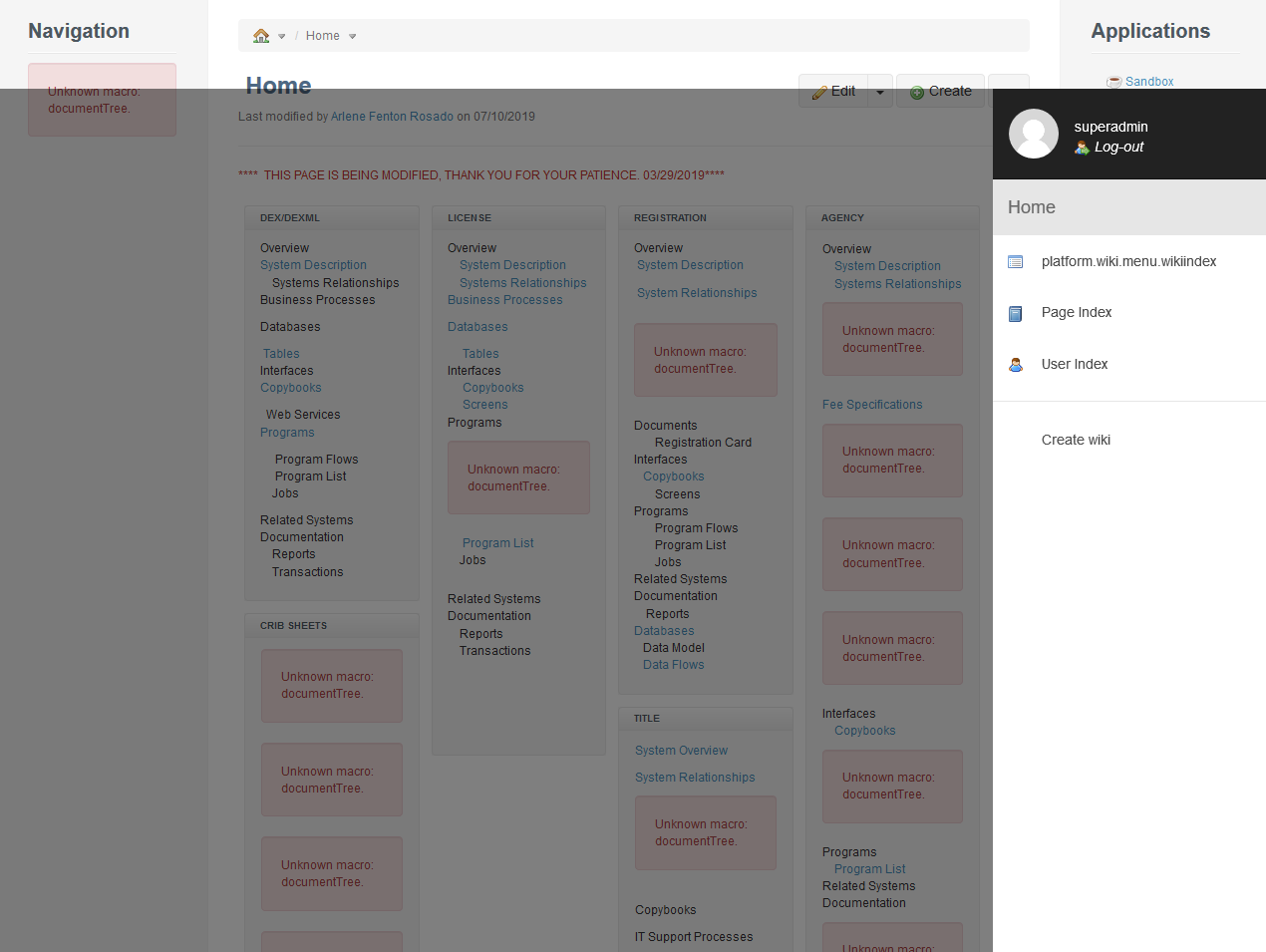
Task: Click 'IT Support Processes' text under TITLE
Action: (x=694, y=937)
